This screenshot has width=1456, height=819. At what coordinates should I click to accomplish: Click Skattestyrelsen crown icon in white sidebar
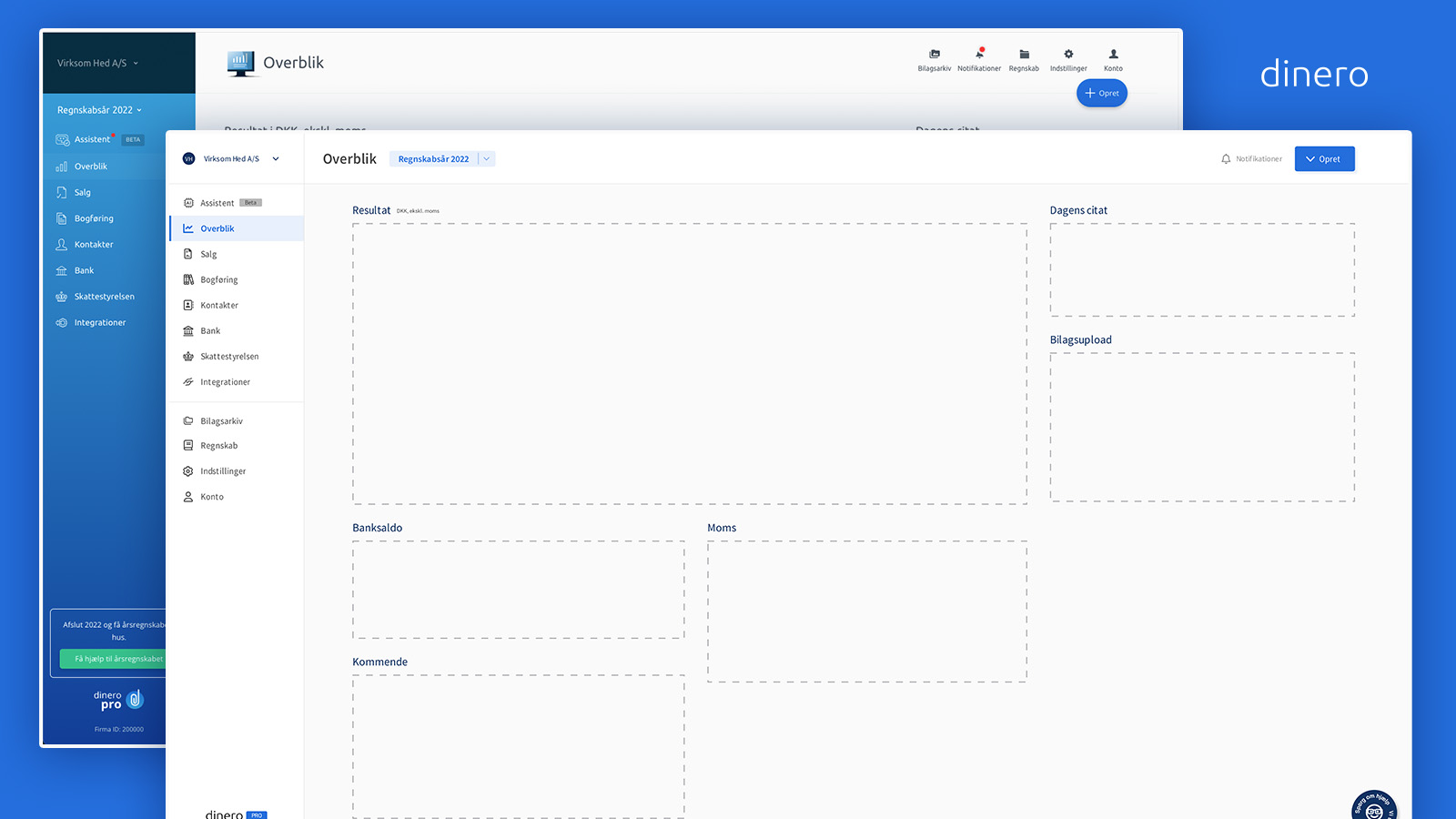coord(188,356)
